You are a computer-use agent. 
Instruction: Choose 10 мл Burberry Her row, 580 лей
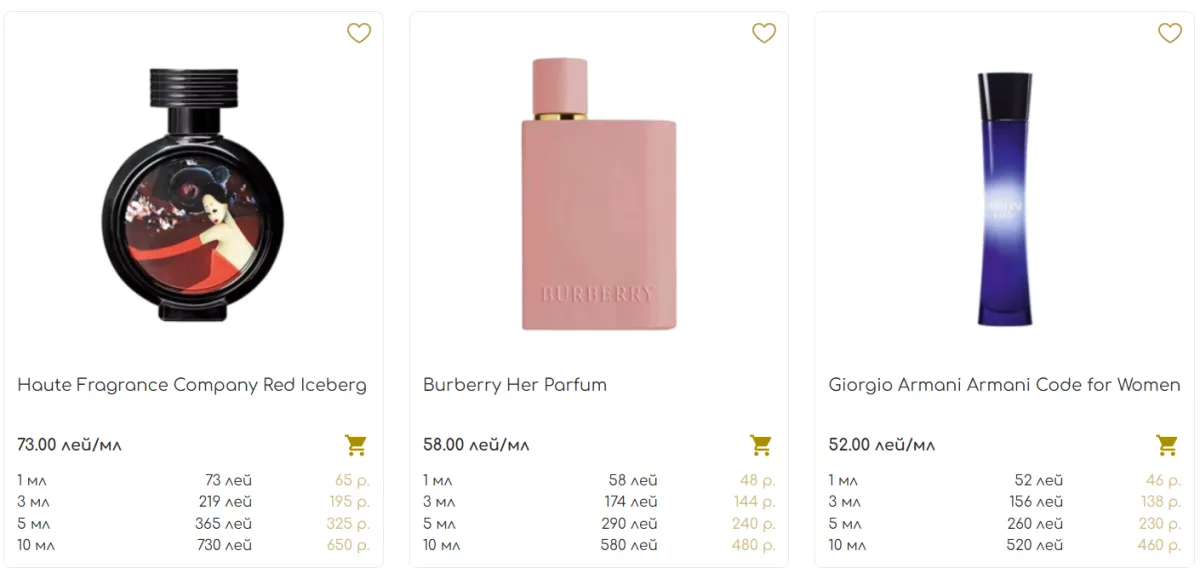click(x=599, y=545)
